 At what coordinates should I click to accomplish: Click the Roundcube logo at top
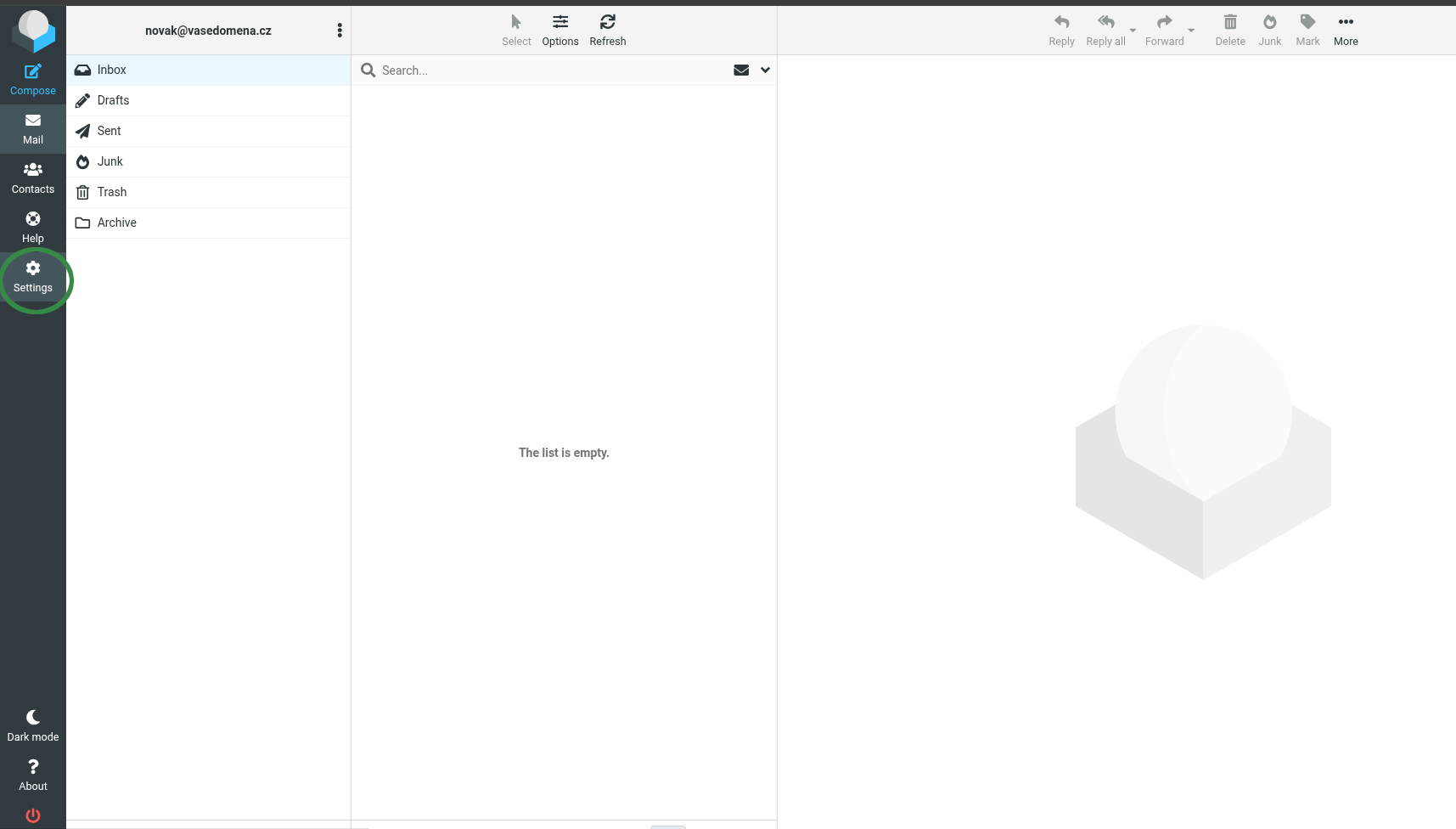coord(33,31)
